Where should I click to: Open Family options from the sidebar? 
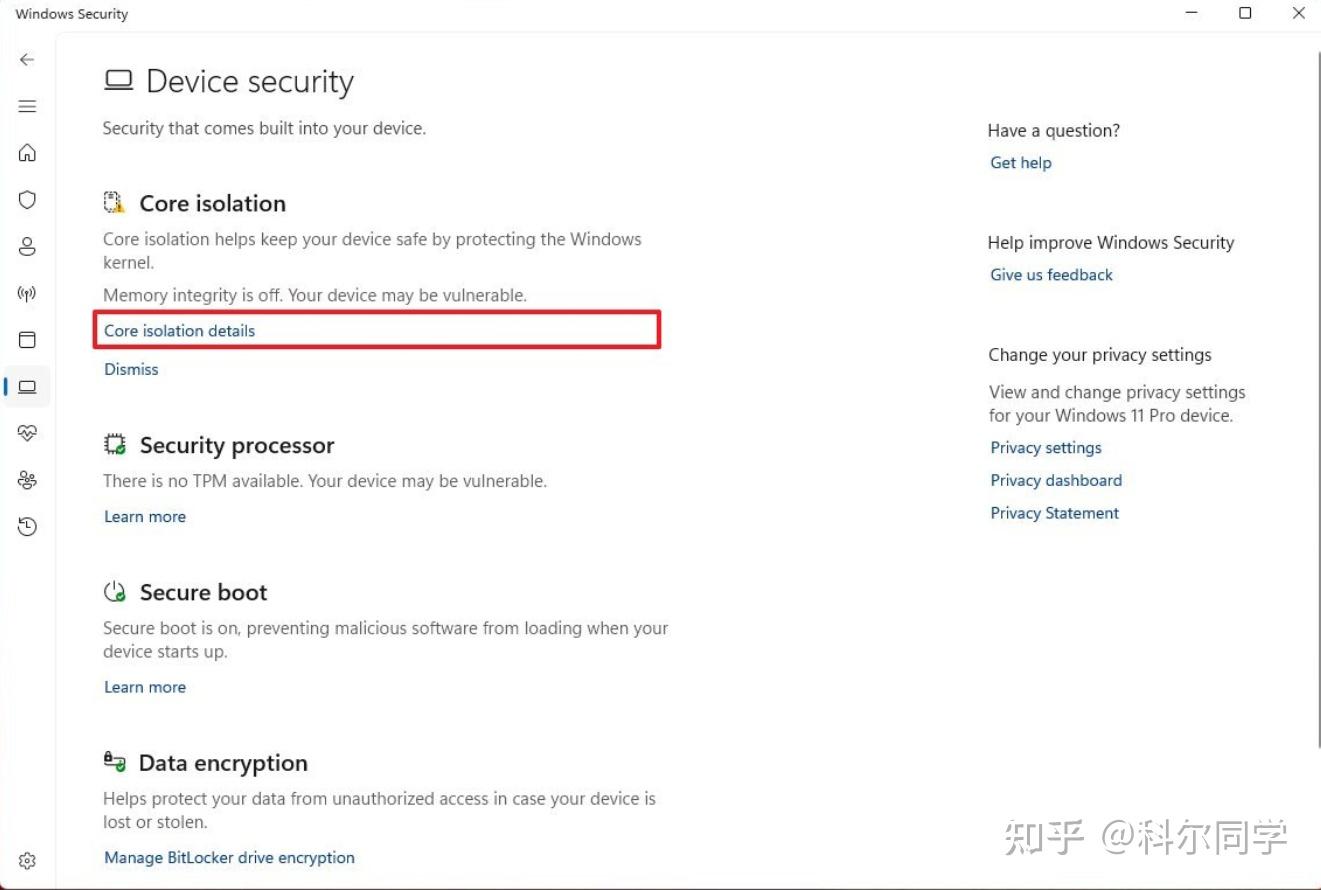pyautogui.click(x=27, y=479)
